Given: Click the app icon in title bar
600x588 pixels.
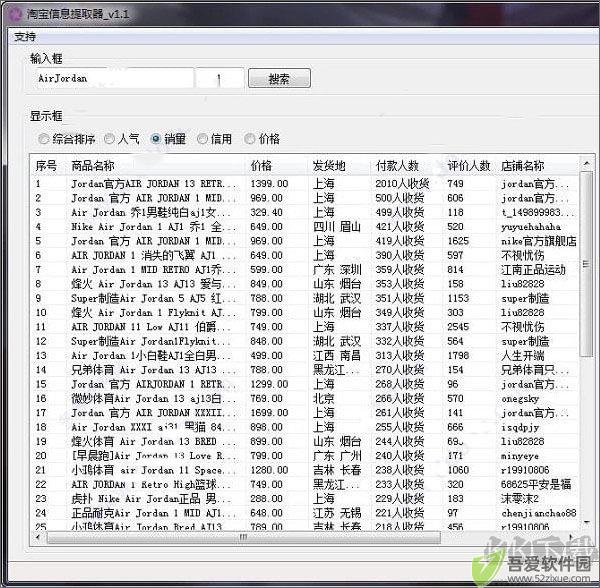Looking at the screenshot, I should click(x=16, y=14).
